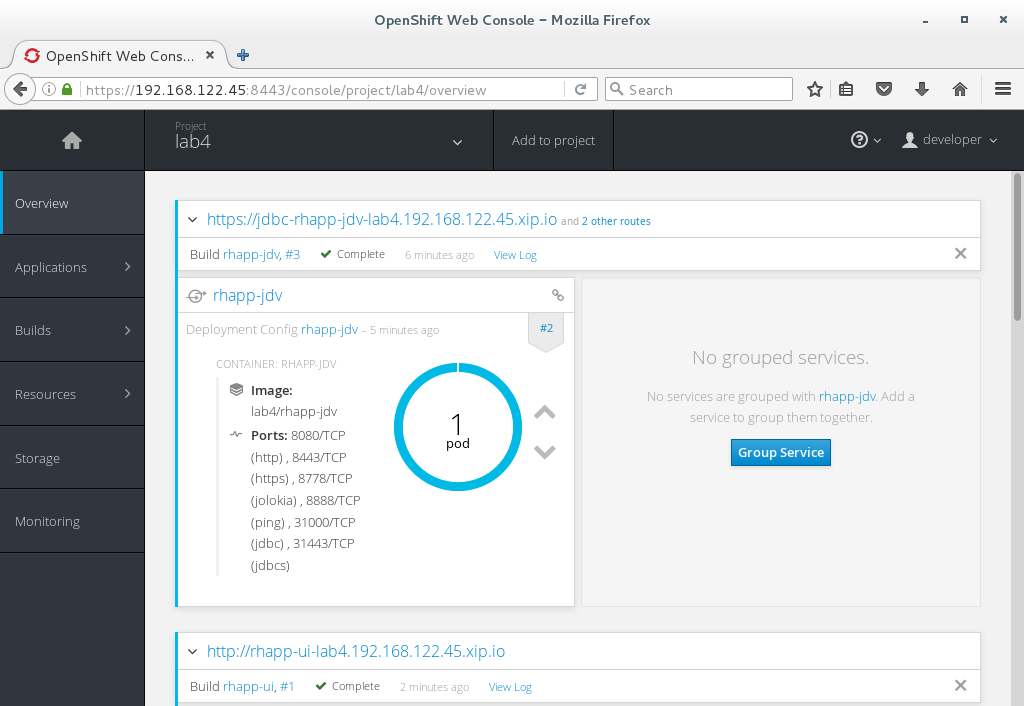
Task: Click the Pocket icon
Action: pos(884,89)
